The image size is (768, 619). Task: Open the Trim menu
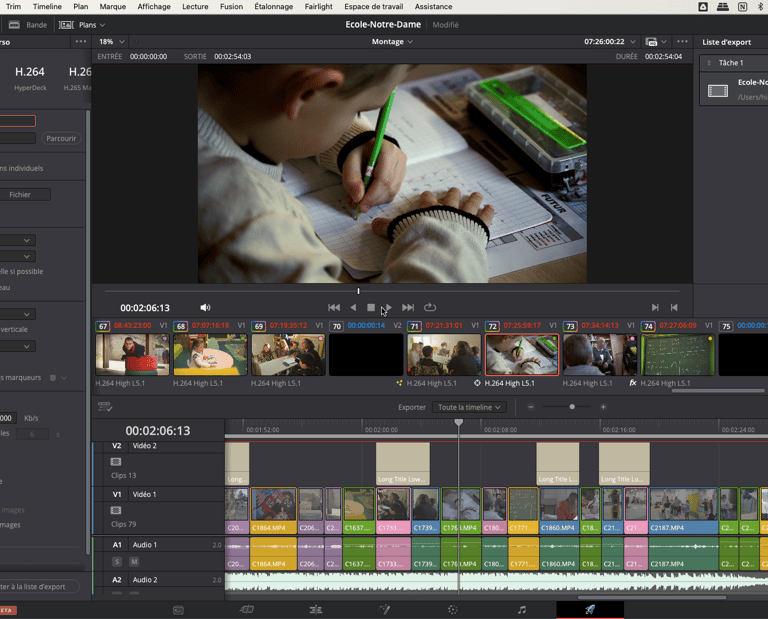pyautogui.click(x=13, y=7)
